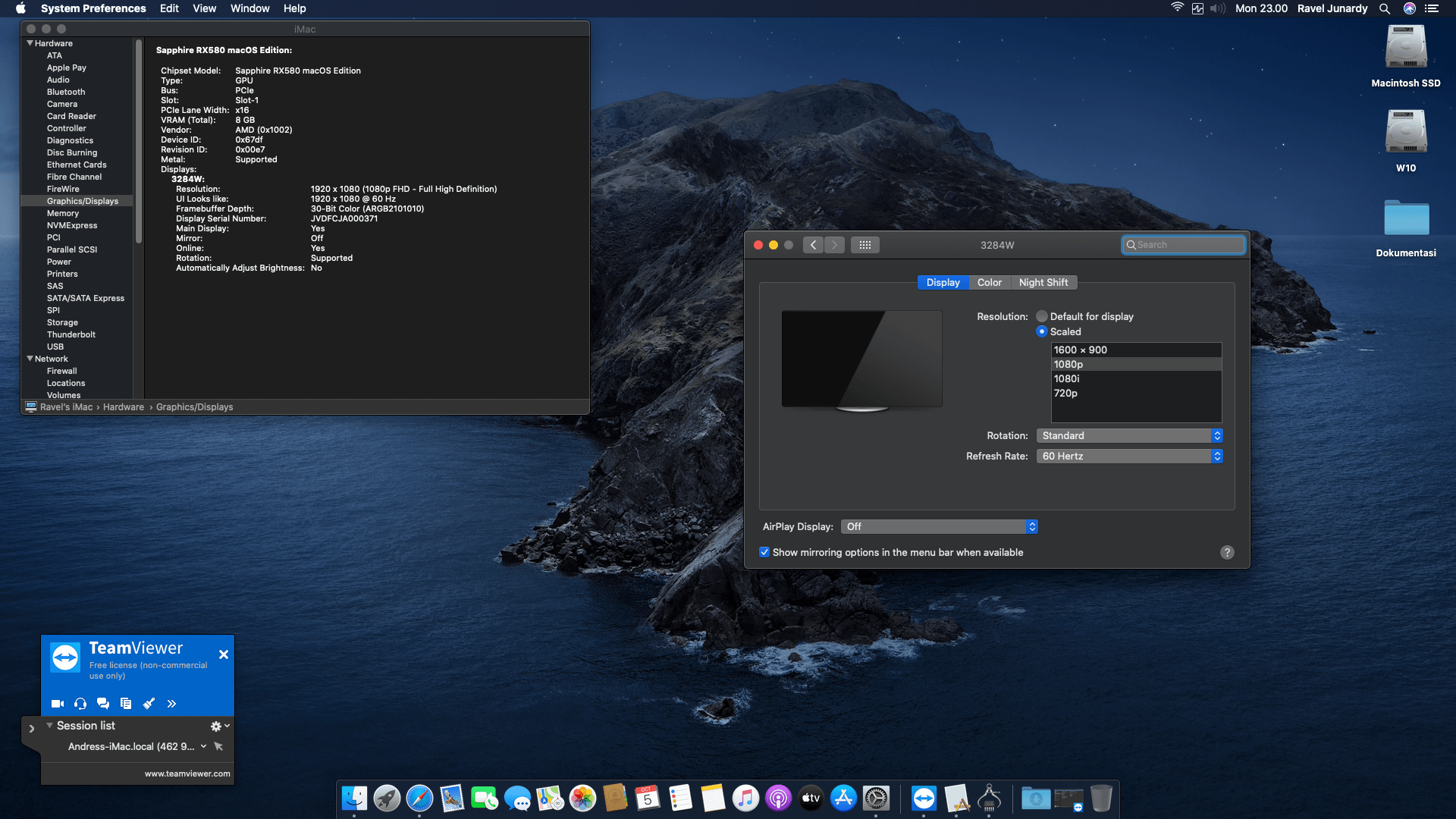Open the Rotation dropdown
Viewport: 1456px width, 819px height.
(1129, 435)
